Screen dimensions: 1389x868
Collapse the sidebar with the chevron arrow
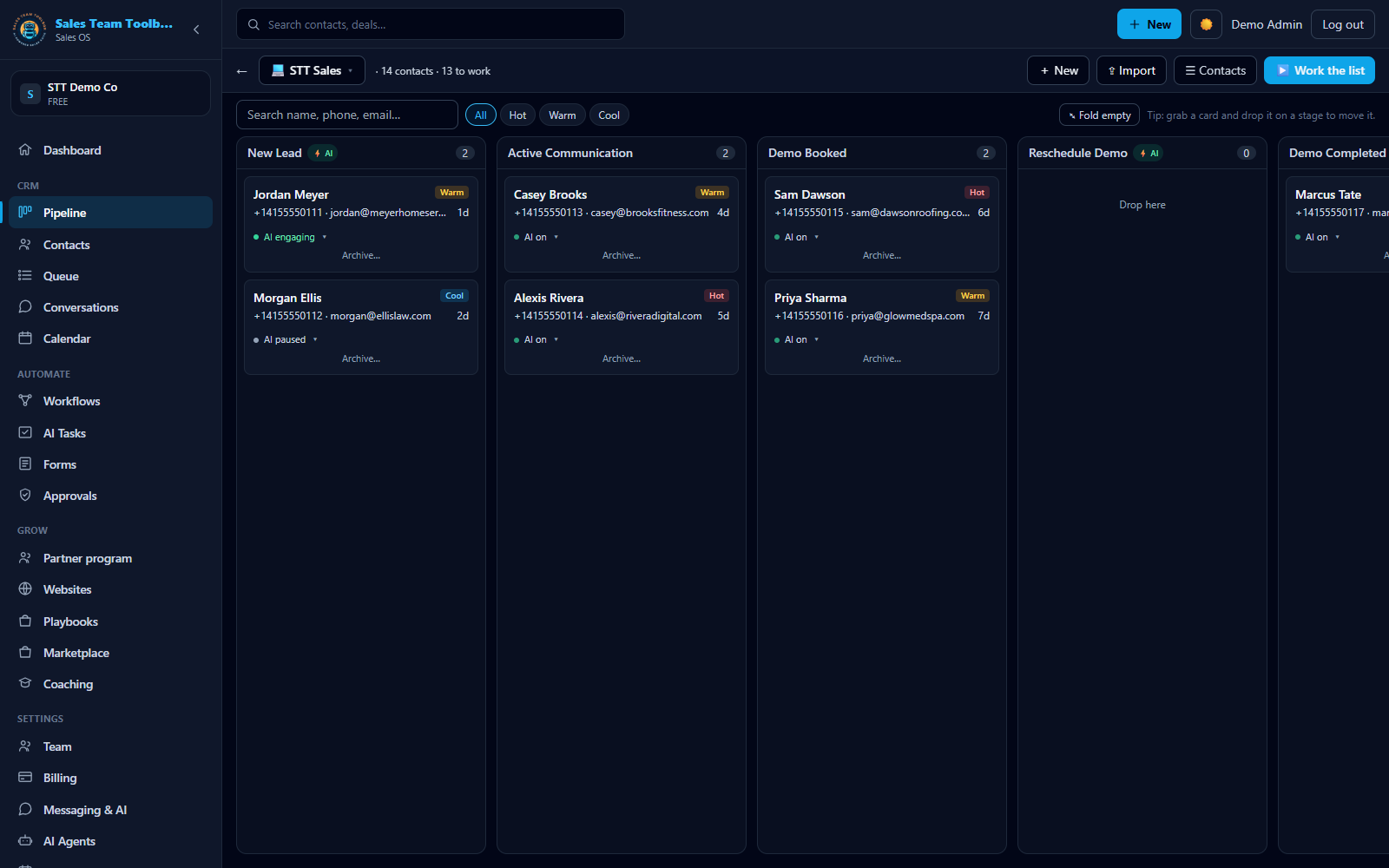pos(196,30)
